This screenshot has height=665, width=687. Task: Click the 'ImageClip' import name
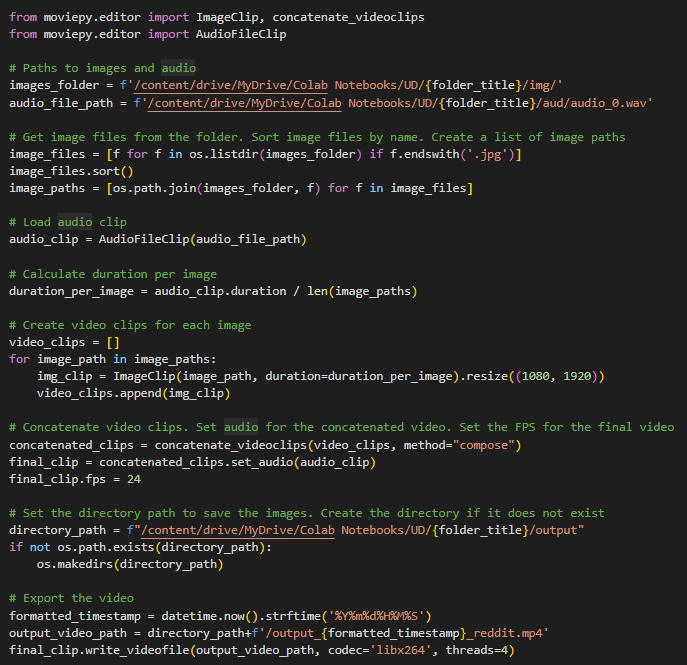click(x=227, y=17)
